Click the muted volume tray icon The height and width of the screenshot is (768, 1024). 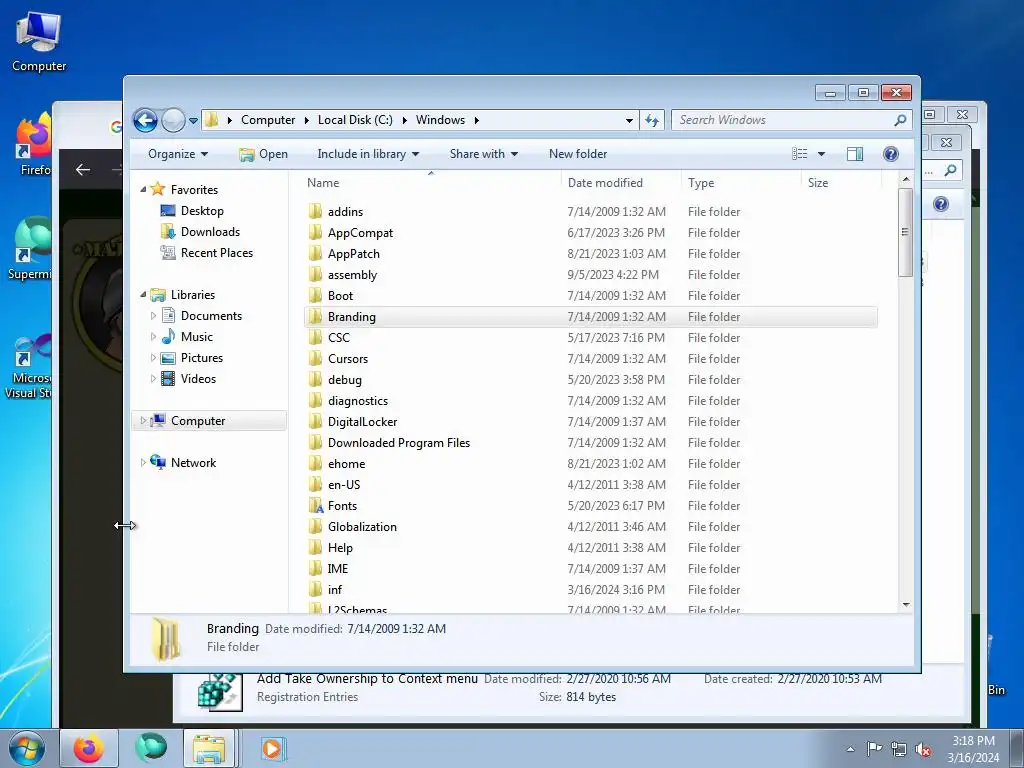coord(923,750)
